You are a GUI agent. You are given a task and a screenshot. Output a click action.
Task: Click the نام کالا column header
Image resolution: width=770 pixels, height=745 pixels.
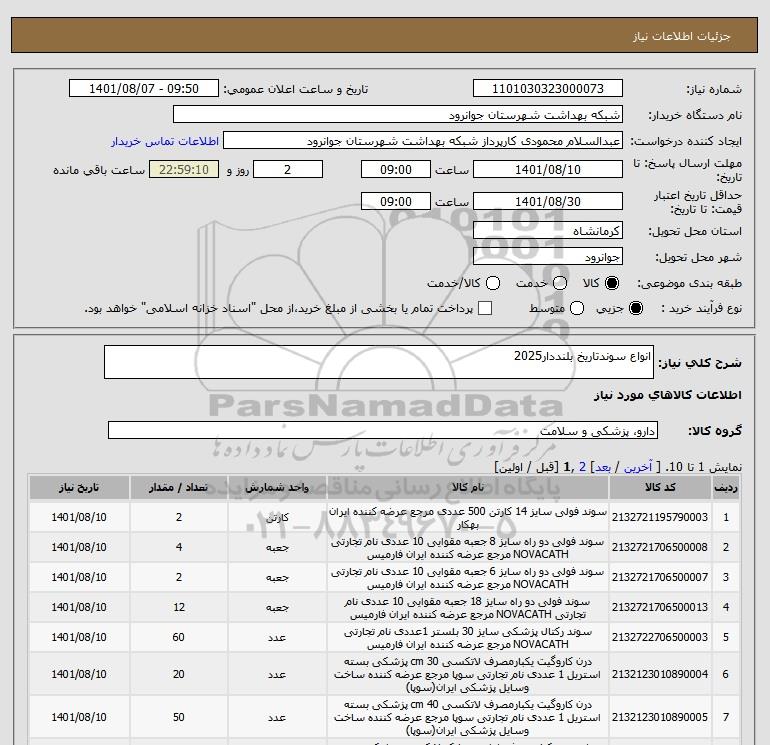coord(468,488)
